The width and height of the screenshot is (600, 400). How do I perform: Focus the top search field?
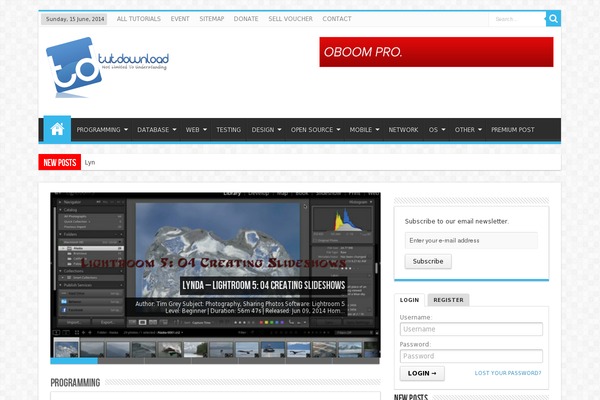pyautogui.click(x=517, y=19)
